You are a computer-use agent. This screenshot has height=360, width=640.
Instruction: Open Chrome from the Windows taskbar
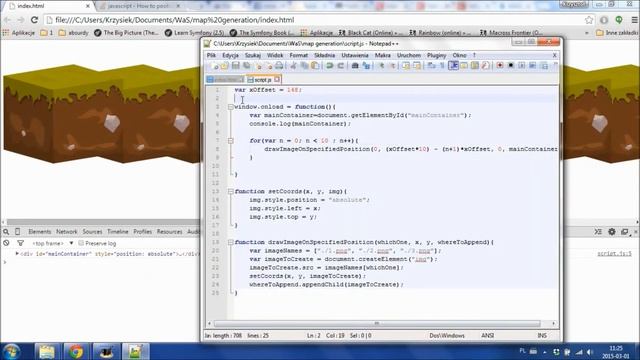(76, 351)
